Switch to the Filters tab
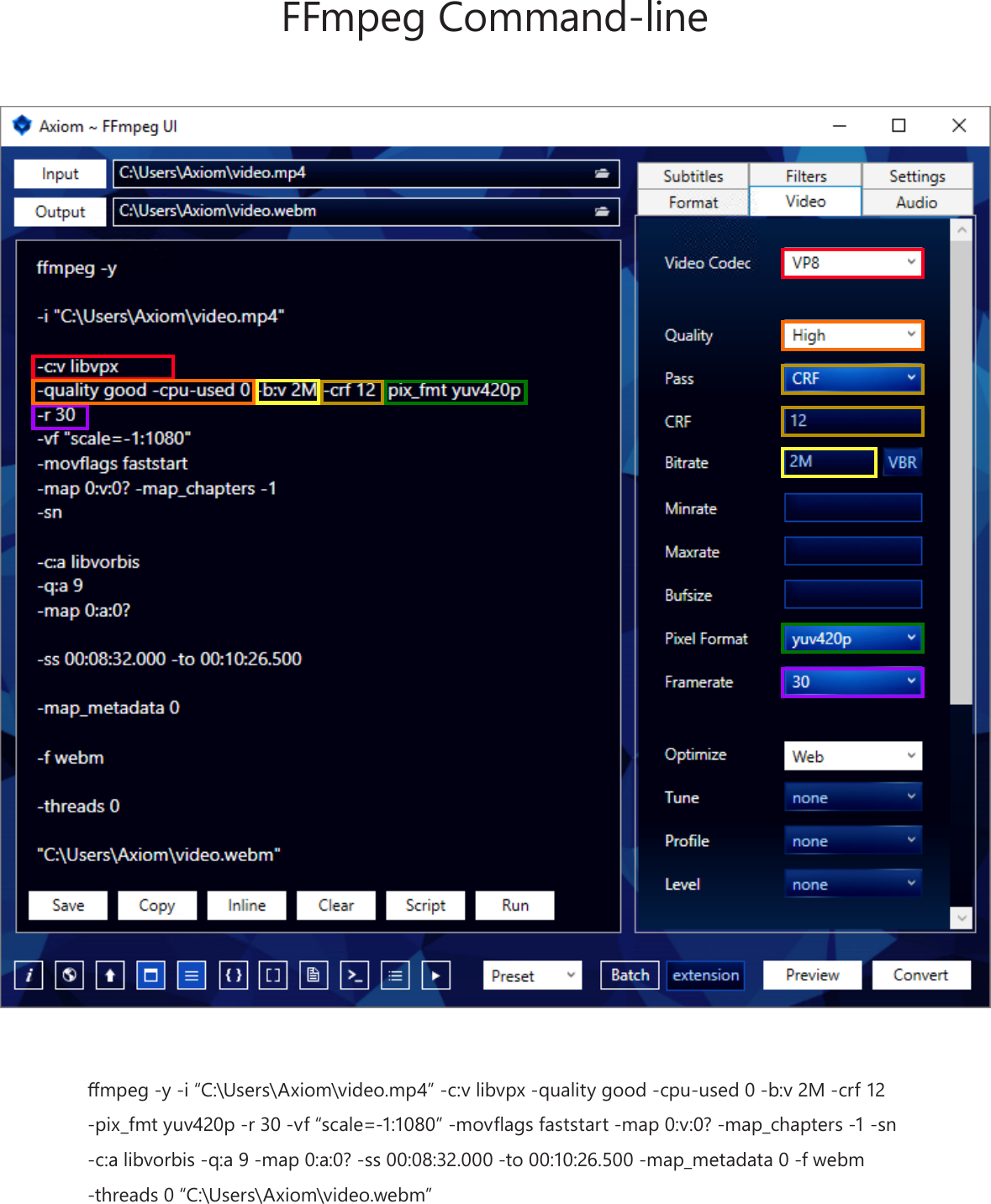Screen dimensions: 991x1204 (805, 176)
